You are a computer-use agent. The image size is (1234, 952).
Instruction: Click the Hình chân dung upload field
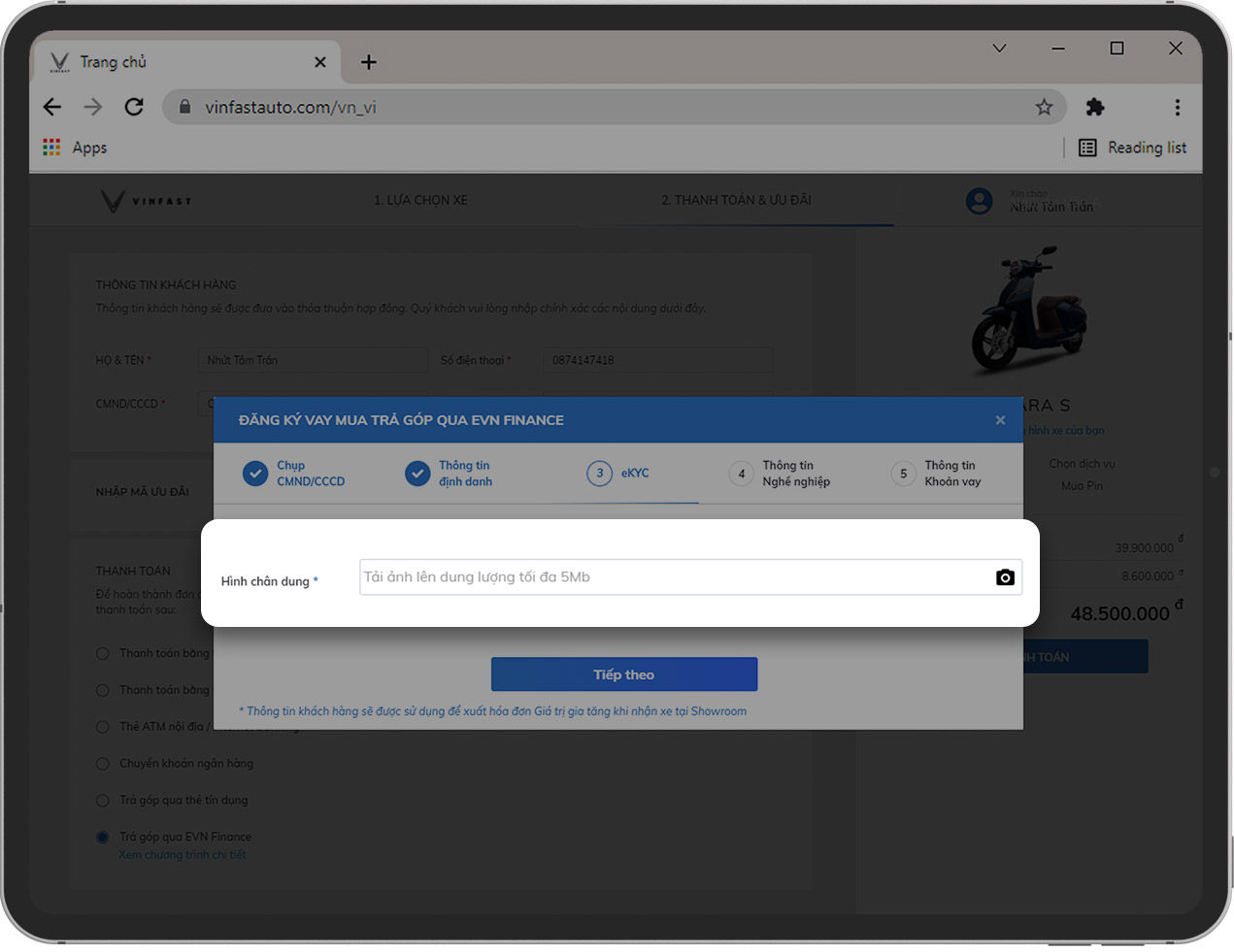[x=690, y=577]
